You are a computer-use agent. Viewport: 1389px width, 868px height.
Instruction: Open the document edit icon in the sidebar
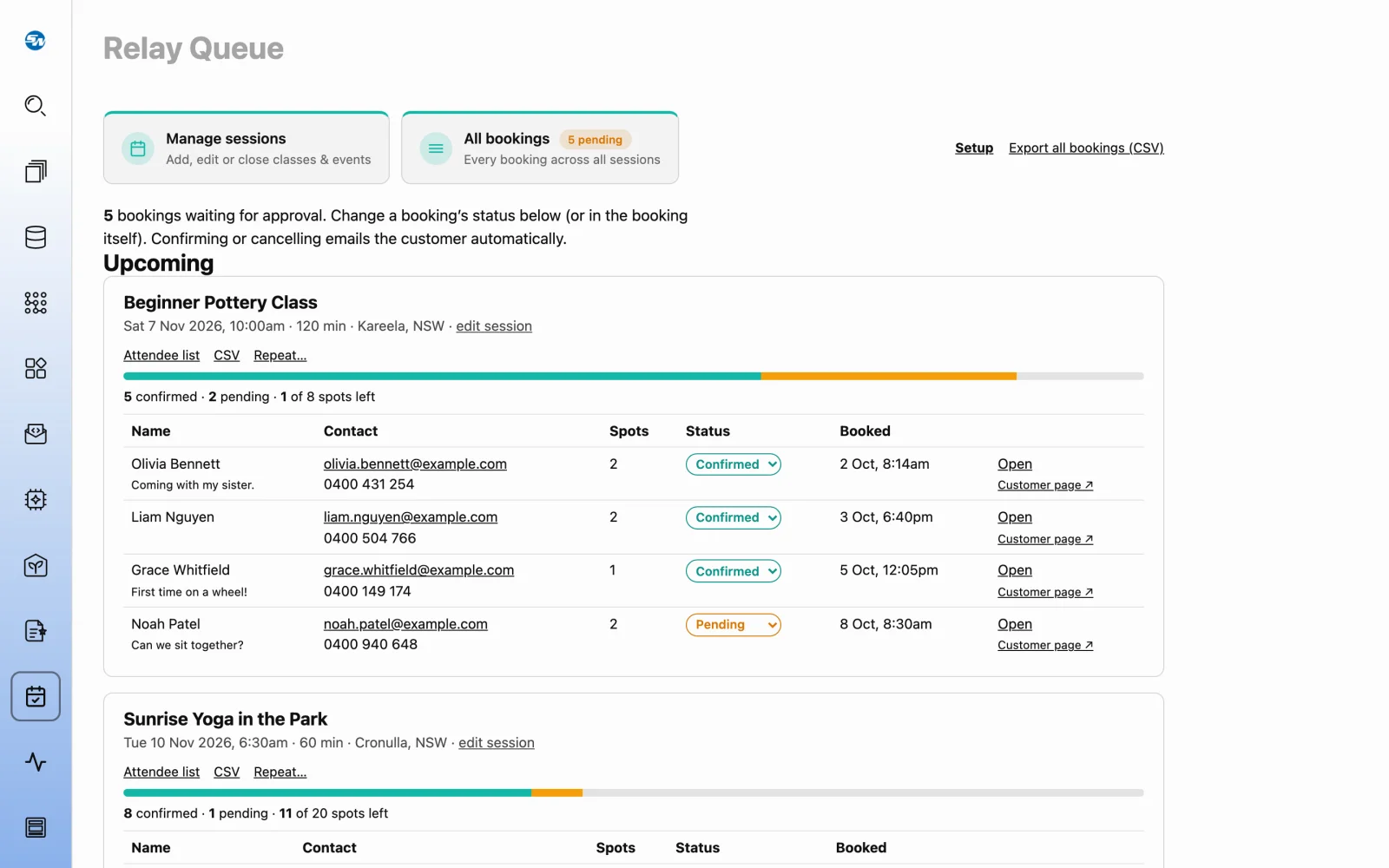36,631
